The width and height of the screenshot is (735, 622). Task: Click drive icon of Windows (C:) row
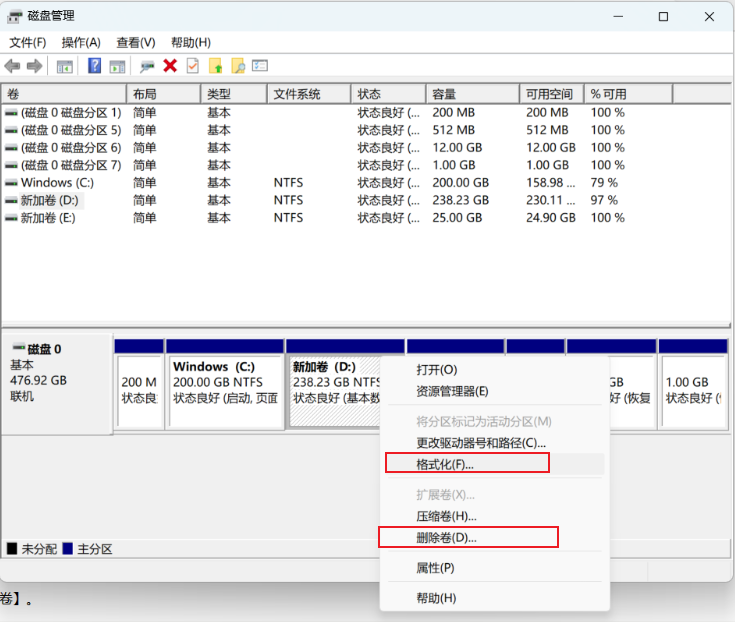[11, 183]
